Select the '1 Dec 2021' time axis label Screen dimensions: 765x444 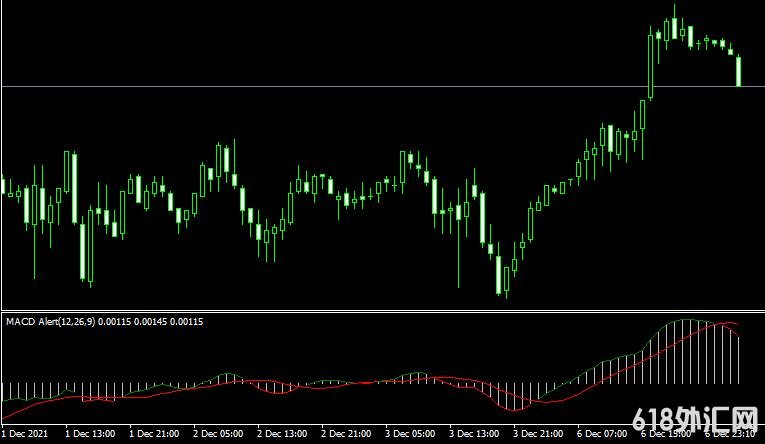(25, 433)
